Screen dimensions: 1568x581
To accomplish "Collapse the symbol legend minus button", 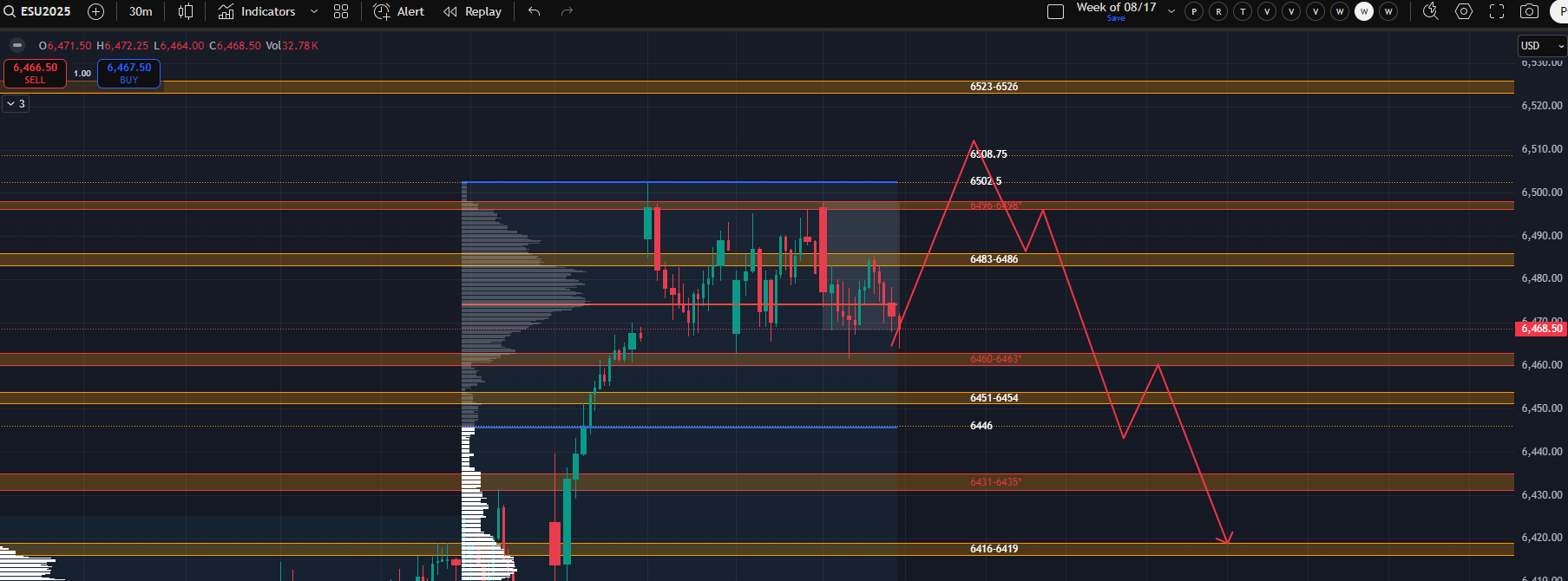I will (x=17, y=45).
